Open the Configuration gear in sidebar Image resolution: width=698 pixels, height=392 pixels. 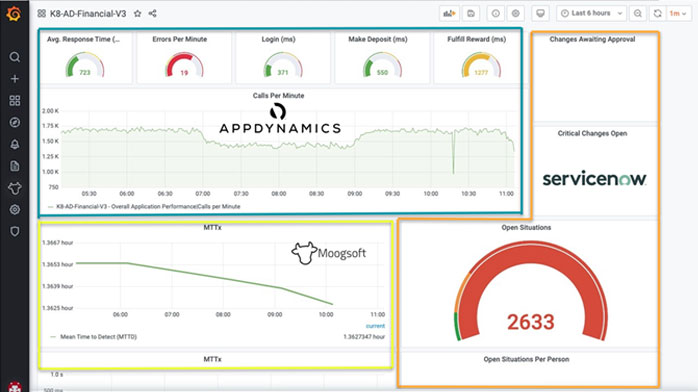point(15,210)
